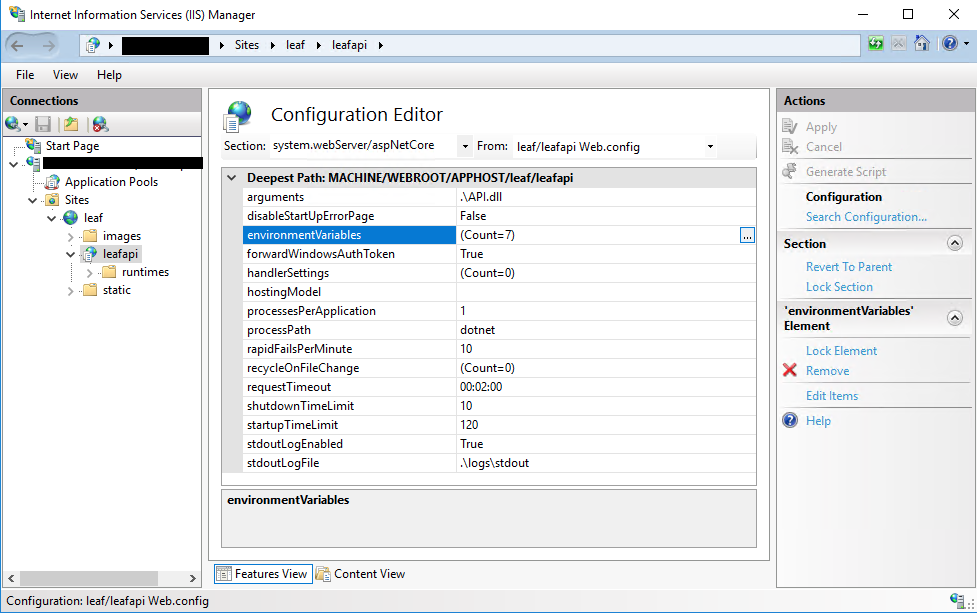The height and width of the screenshot is (613, 977).
Task: Click the Edit Items link
Action: click(831, 396)
